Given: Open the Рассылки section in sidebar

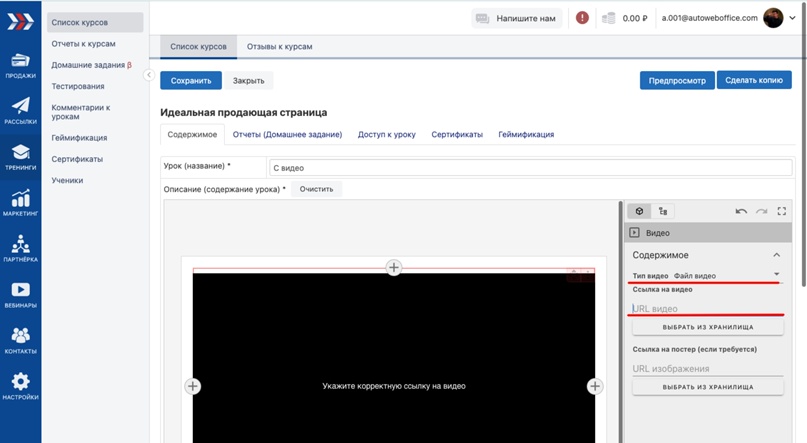Looking at the screenshot, I should tap(20, 111).
